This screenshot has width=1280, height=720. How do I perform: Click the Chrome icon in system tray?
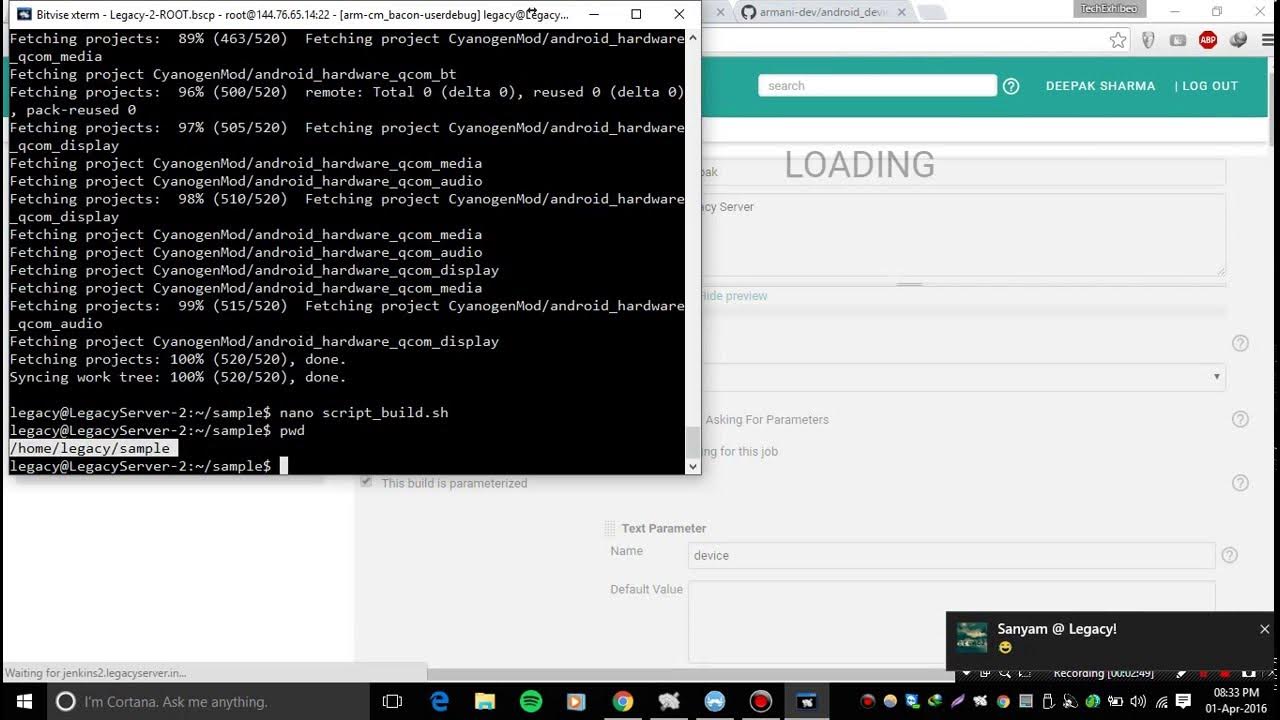[1003, 701]
